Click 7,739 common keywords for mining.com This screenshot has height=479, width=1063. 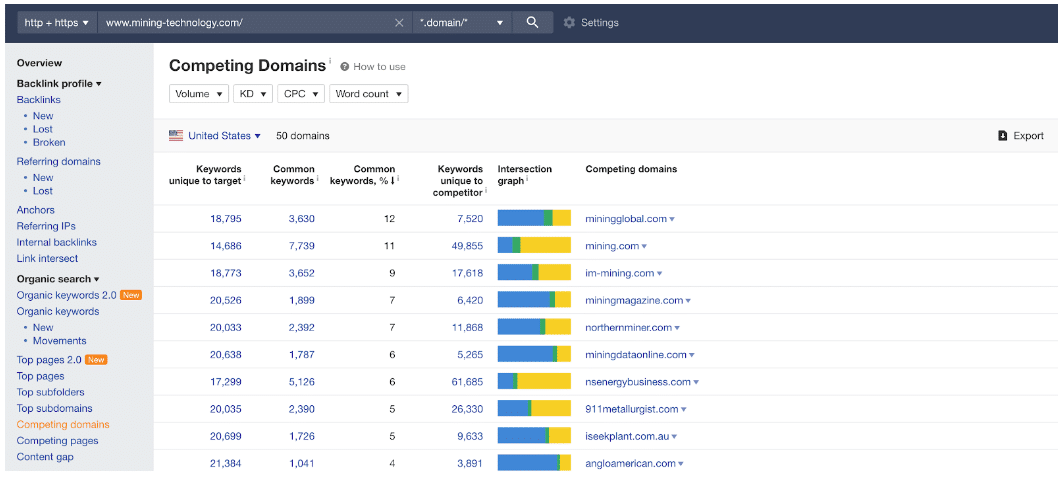tap(300, 246)
